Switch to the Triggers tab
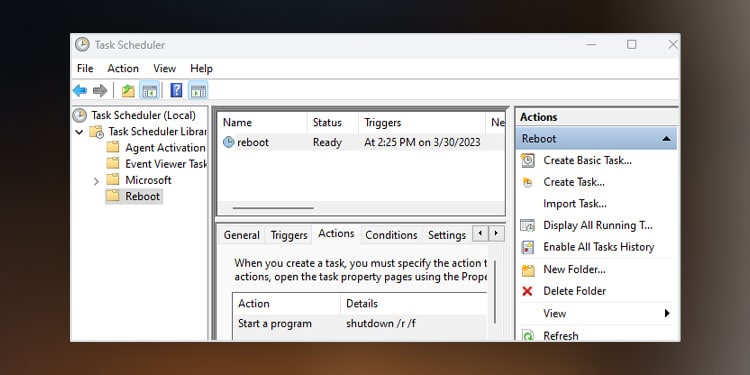 [x=289, y=235]
